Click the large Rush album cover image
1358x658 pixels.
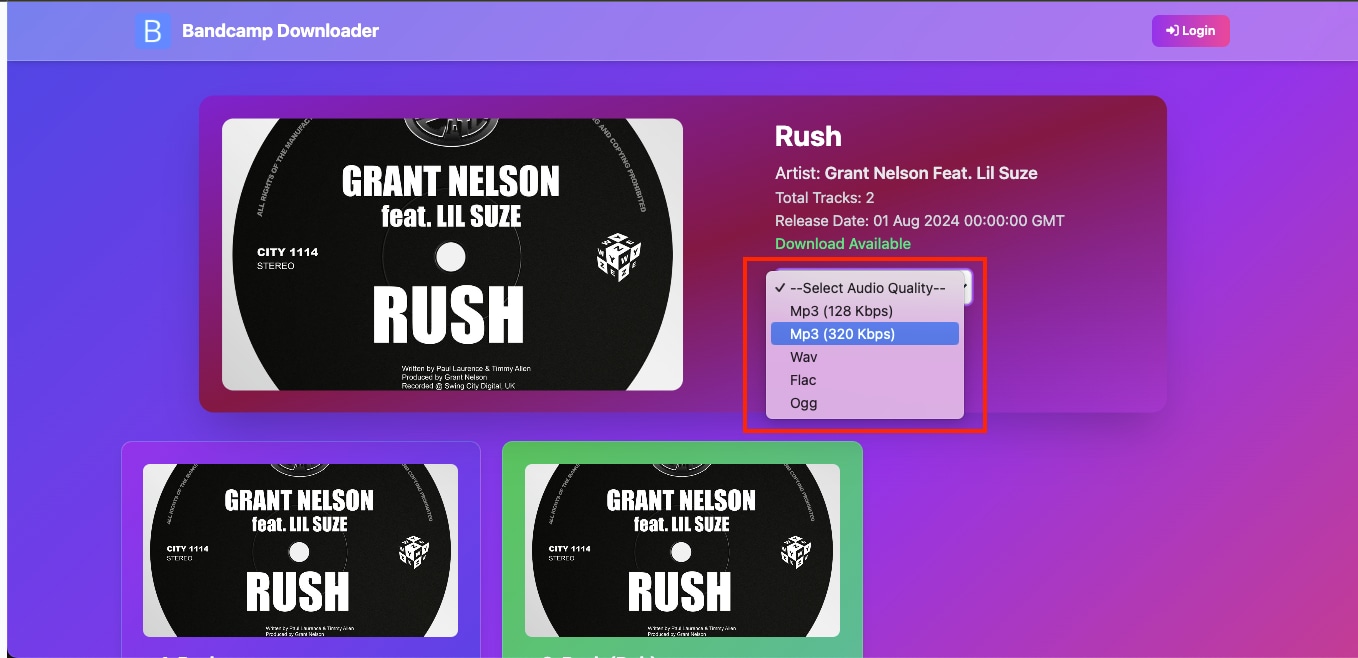click(452, 254)
